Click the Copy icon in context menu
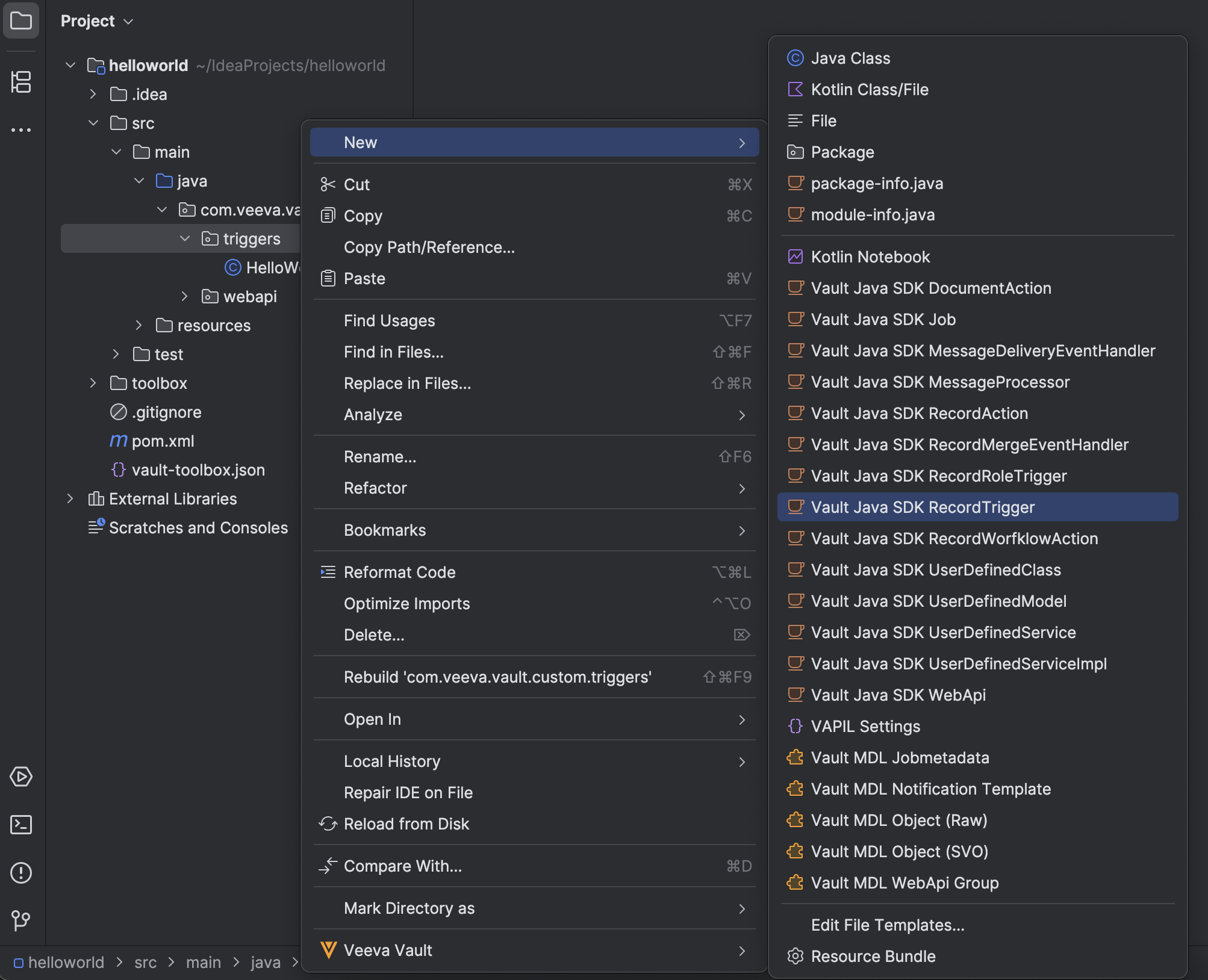The width and height of the screenshot is (1208, 980). click(x=328, y=216)
